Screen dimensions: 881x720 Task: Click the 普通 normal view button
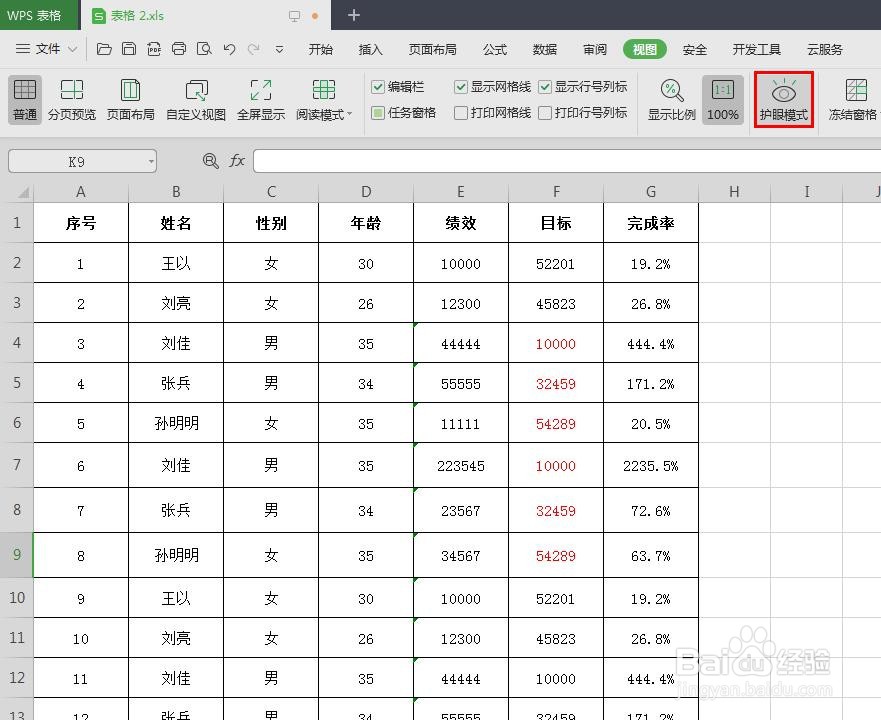coord(22,99)
